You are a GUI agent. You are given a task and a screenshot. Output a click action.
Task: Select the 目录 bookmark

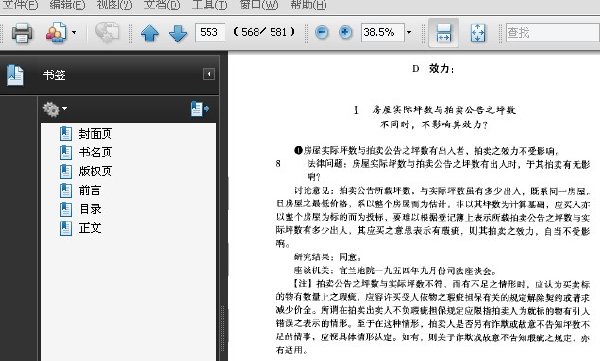pyautogui.click(x=90, y=209)
